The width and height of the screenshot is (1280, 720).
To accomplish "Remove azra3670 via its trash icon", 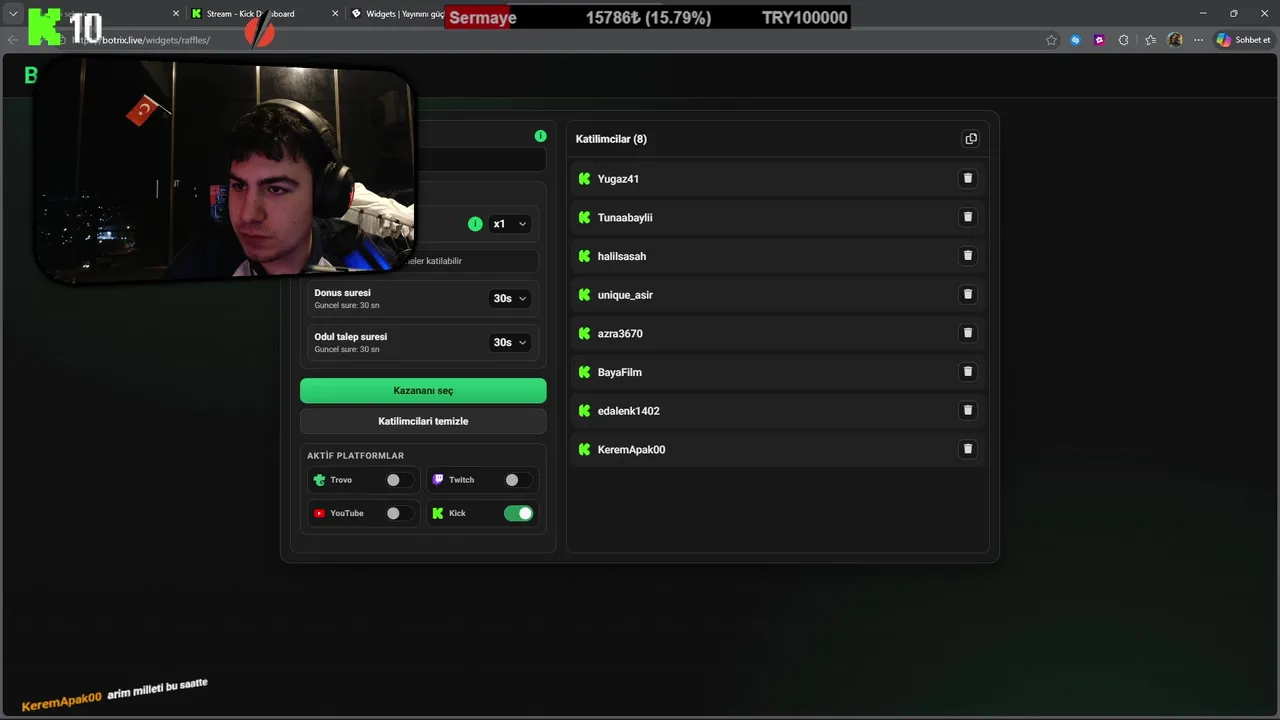I will [x=967, y=333].
